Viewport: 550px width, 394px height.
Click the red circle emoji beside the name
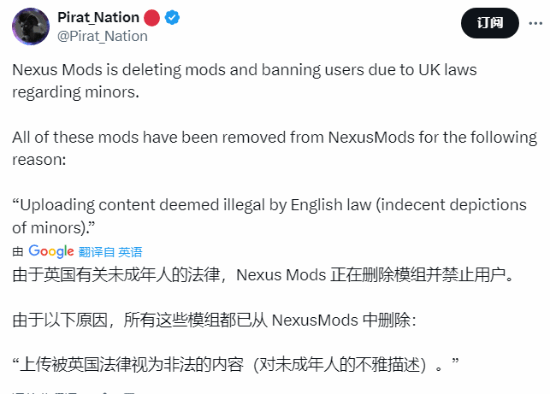click(x=152, y=18)
